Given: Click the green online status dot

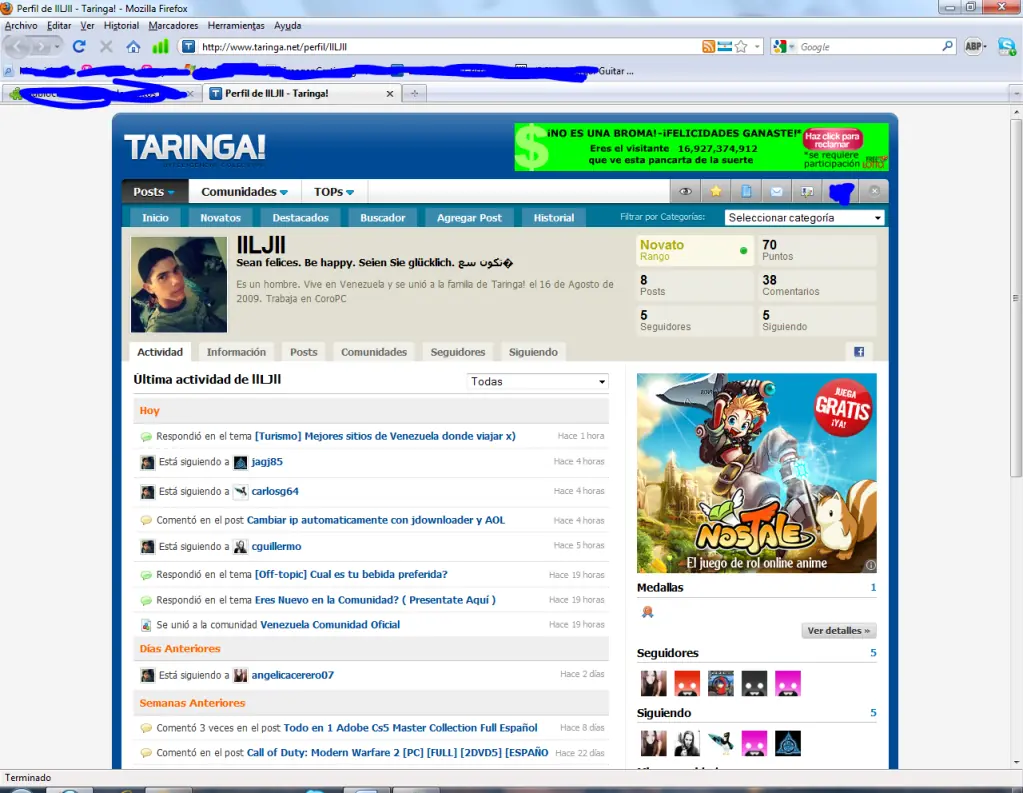Looking at the screenshot, I should (x=744, y=251).
